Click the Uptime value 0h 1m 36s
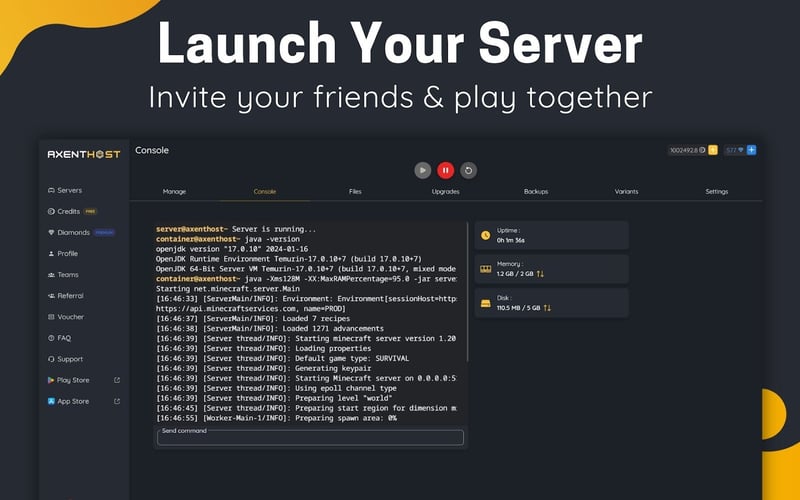This screenshot has height=500, width=800. coord(511,240)
